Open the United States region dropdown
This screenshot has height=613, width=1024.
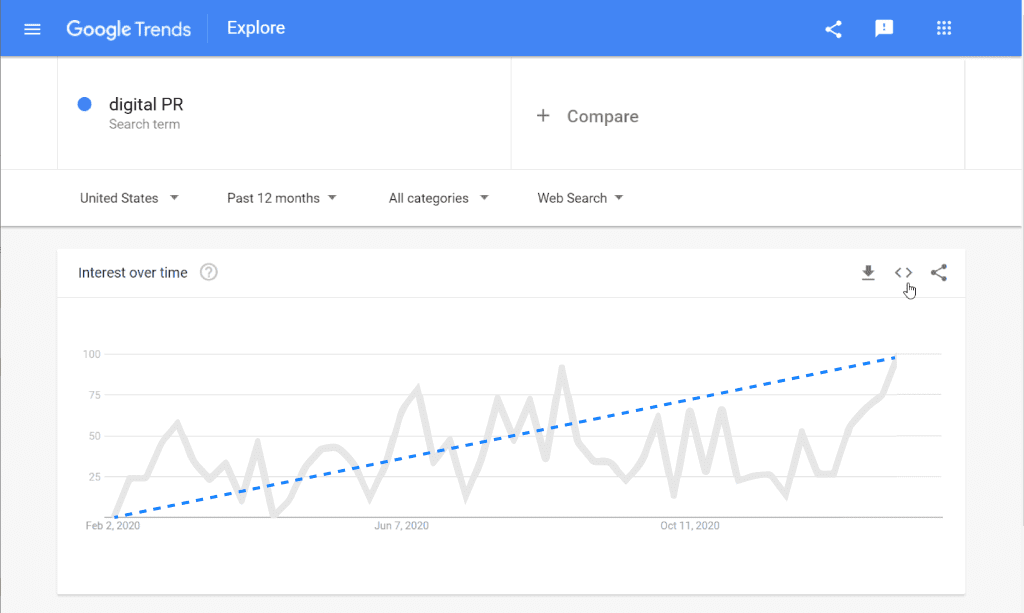point(130,198)
